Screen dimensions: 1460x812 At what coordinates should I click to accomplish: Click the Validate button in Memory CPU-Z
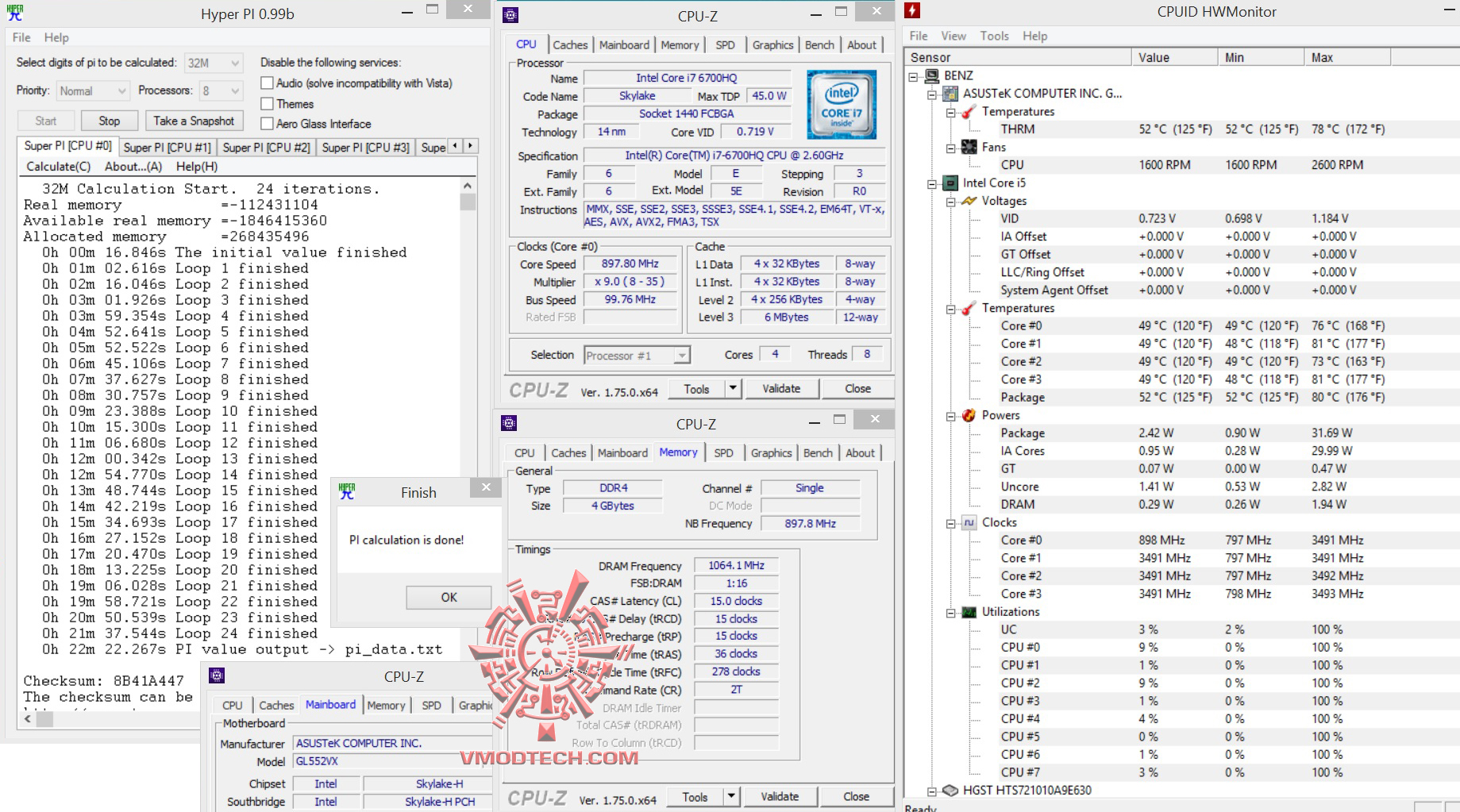click(780, 796)
